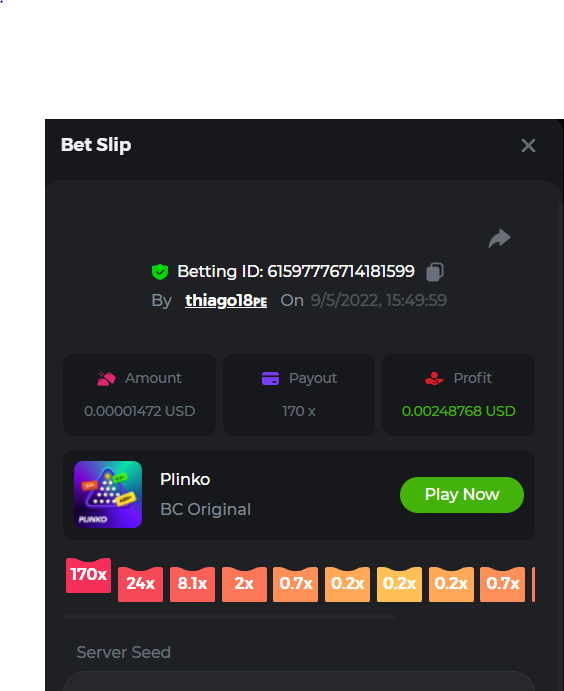This screenshot has height=691, width=564.
Task: Close the Bet Slip dialog
Action: (x=528, y=145)
